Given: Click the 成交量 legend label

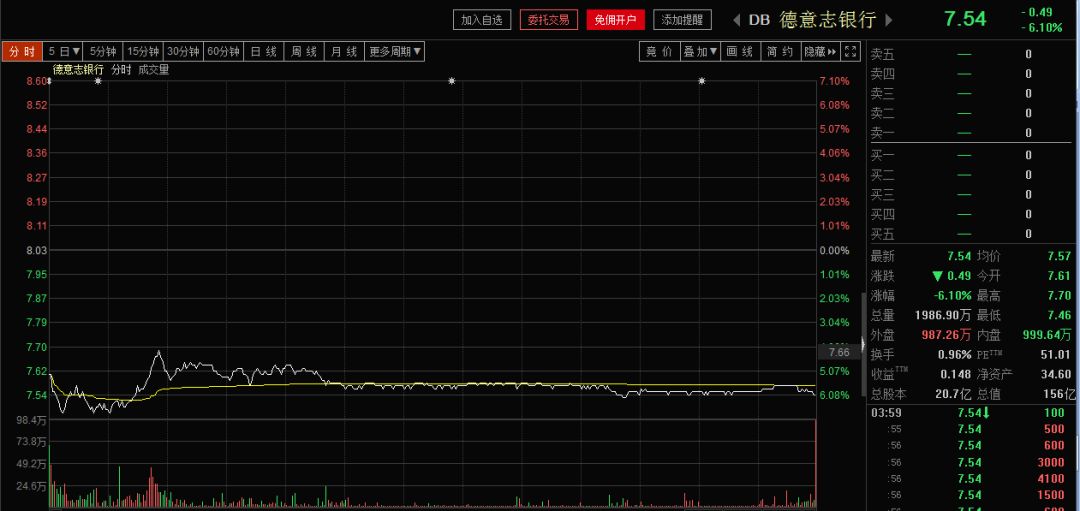Looking at the screenshot, I should (154, 69).
